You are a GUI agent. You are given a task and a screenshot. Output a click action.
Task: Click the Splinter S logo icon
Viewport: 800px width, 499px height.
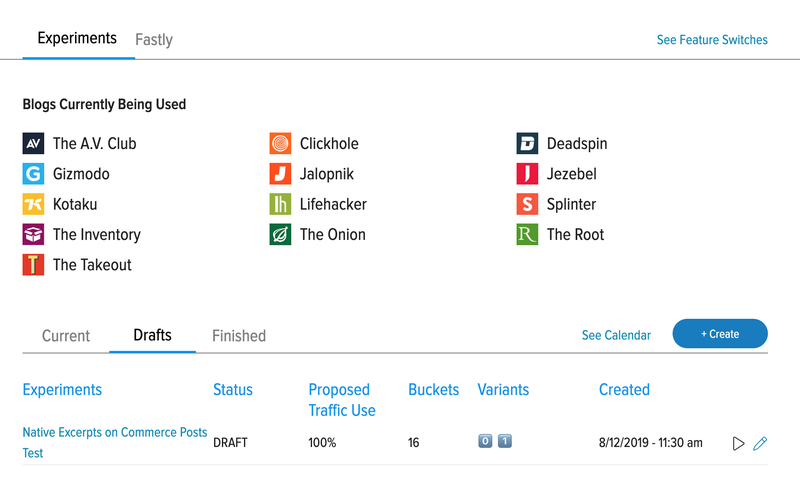(527, 204)
